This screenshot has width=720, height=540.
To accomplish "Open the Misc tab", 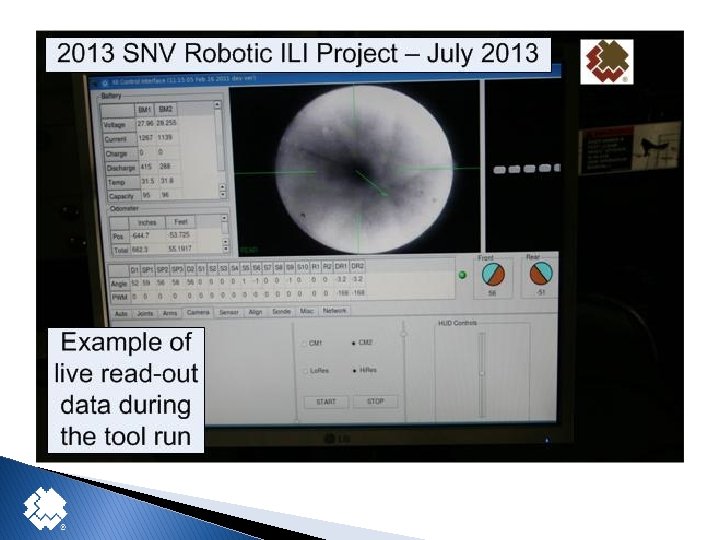I will pyautogui.click(x=306, y=311).
